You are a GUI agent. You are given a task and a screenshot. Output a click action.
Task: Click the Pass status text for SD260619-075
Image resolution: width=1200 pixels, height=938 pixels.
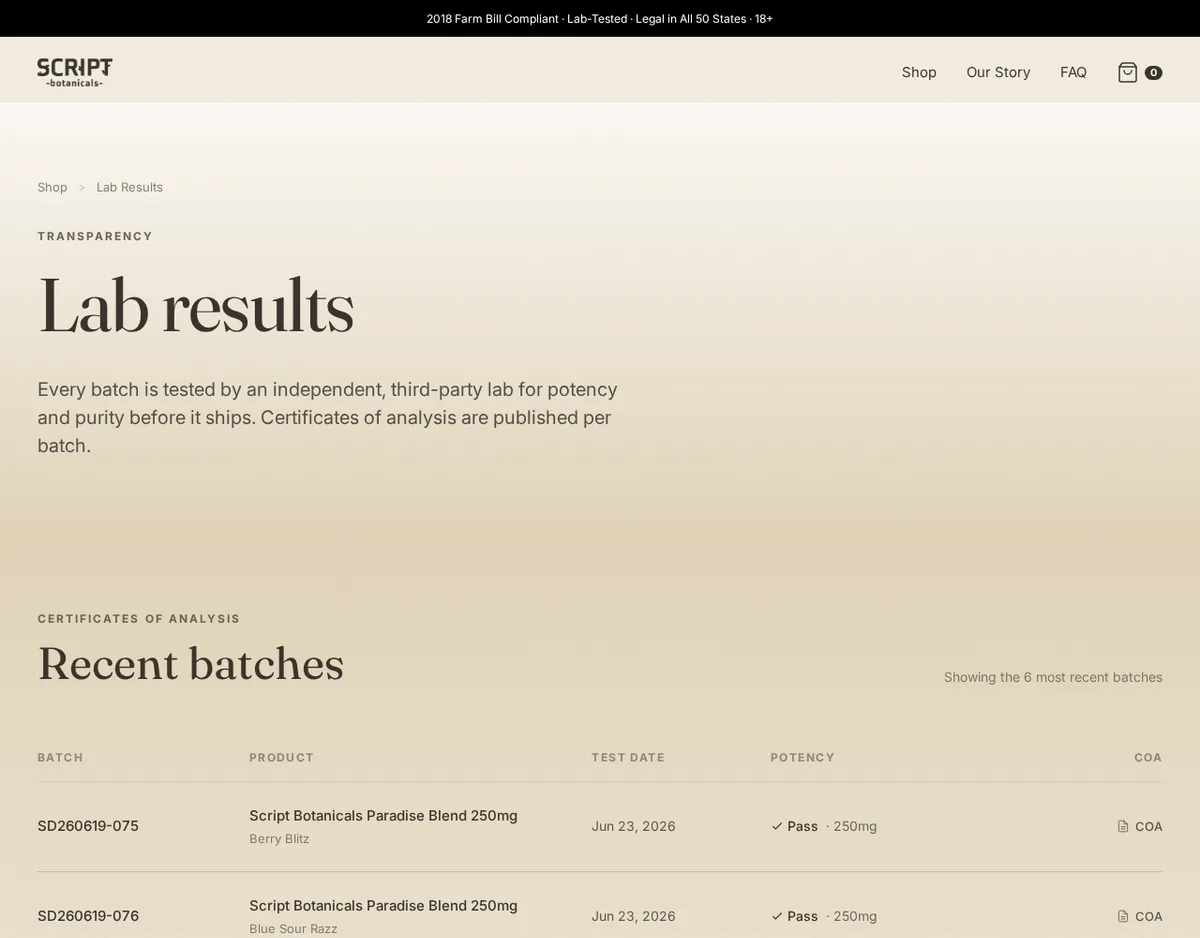(x=802, y=827)
